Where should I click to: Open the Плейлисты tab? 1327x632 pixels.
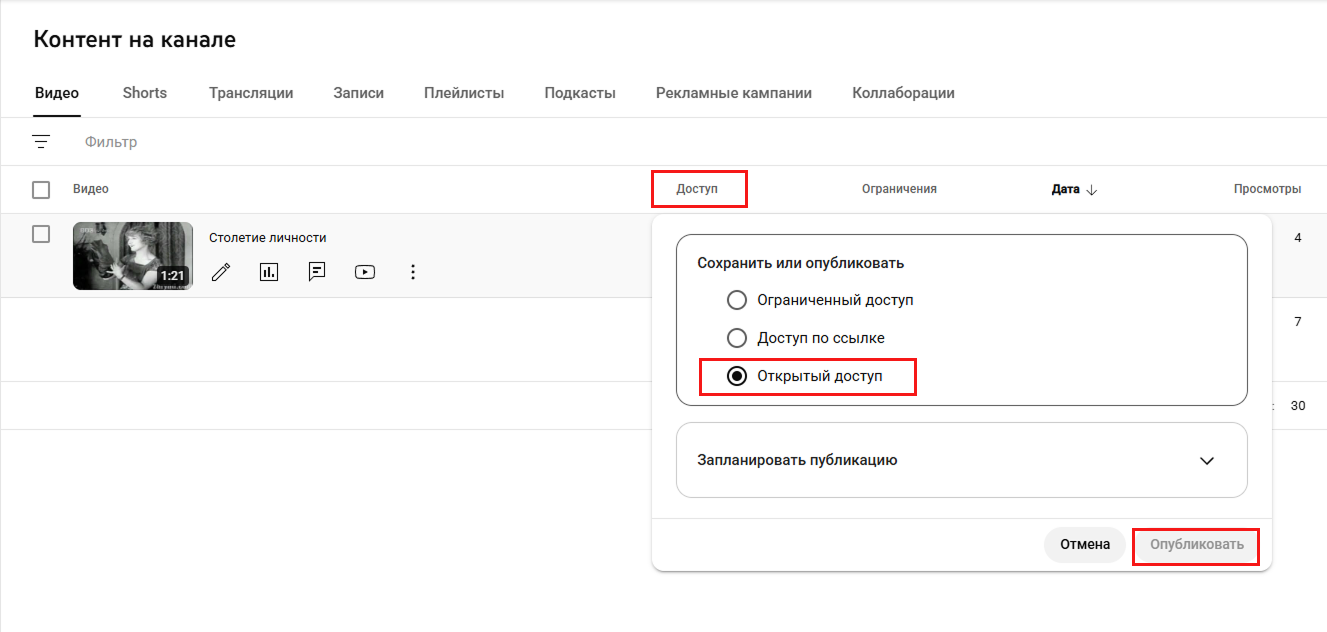coord(464,93)
